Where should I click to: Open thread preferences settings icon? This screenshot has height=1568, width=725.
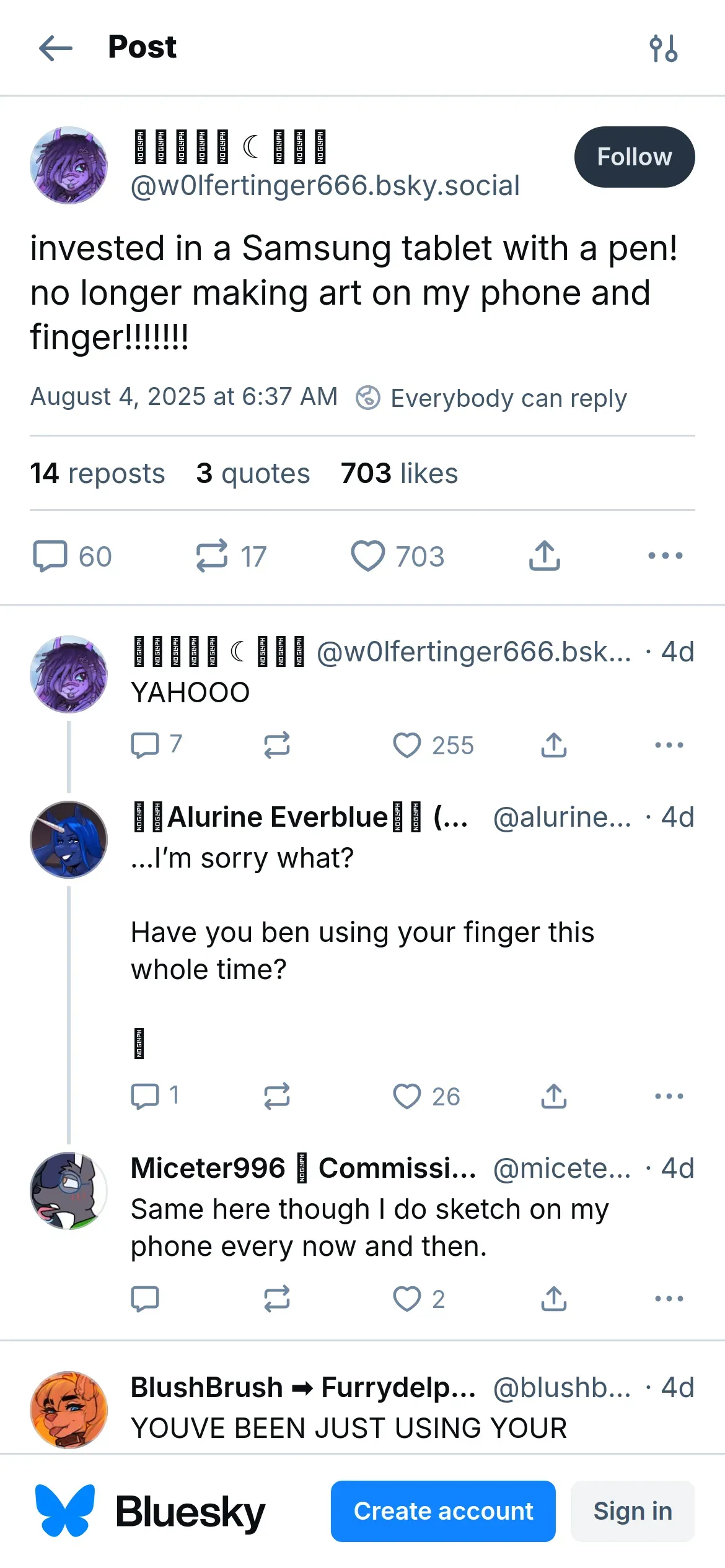tap(664, 48)
